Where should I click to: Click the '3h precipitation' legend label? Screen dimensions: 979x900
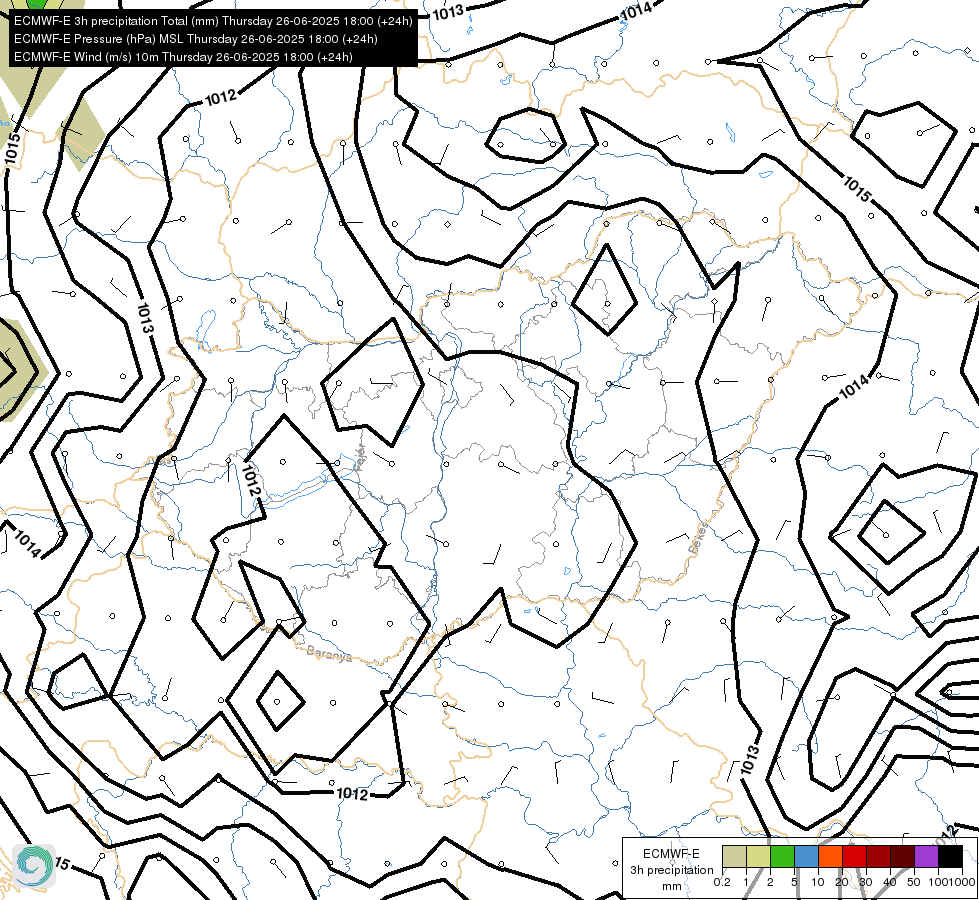pyautogui.click(x=671, y=870)
